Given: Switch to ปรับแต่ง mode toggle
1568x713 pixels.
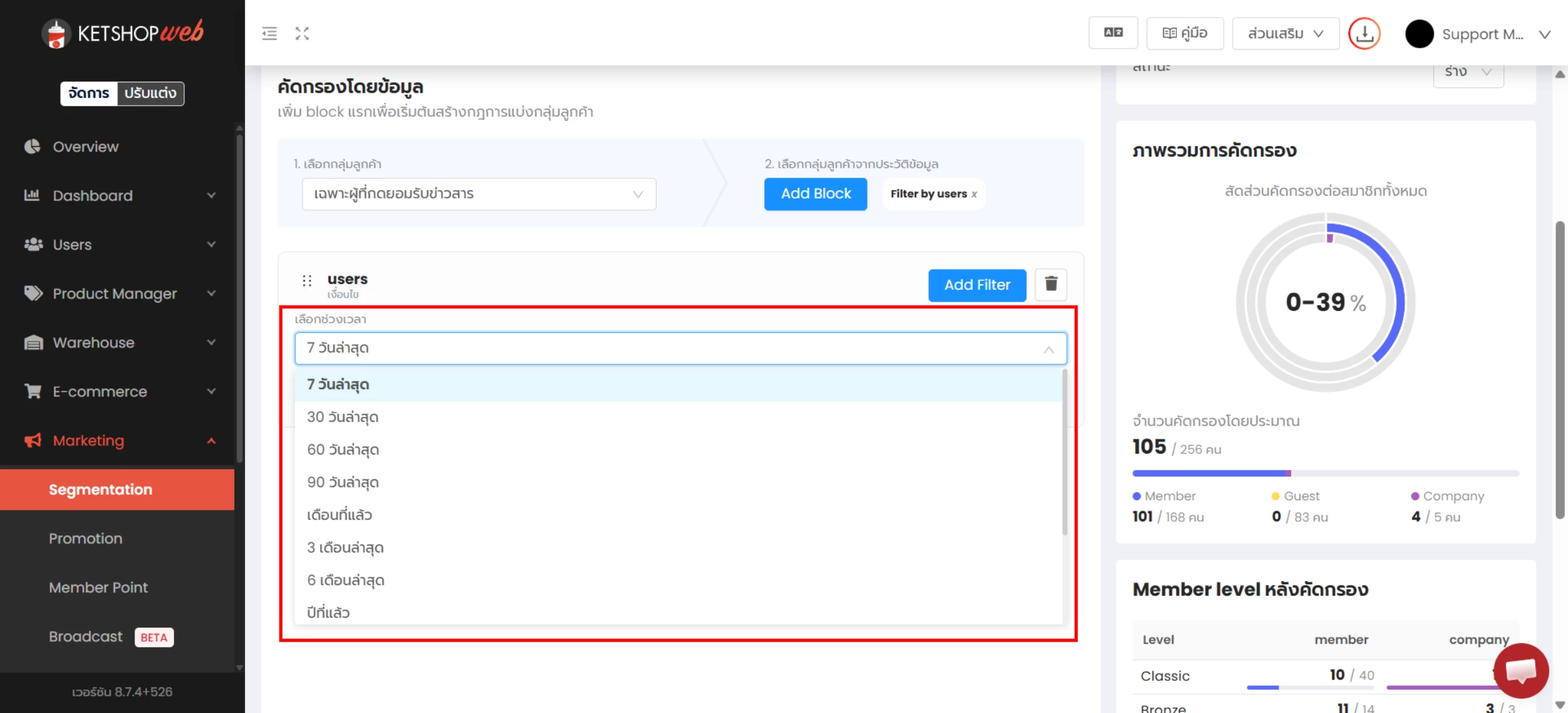Looking at the screenshot, I should [150, 93].
